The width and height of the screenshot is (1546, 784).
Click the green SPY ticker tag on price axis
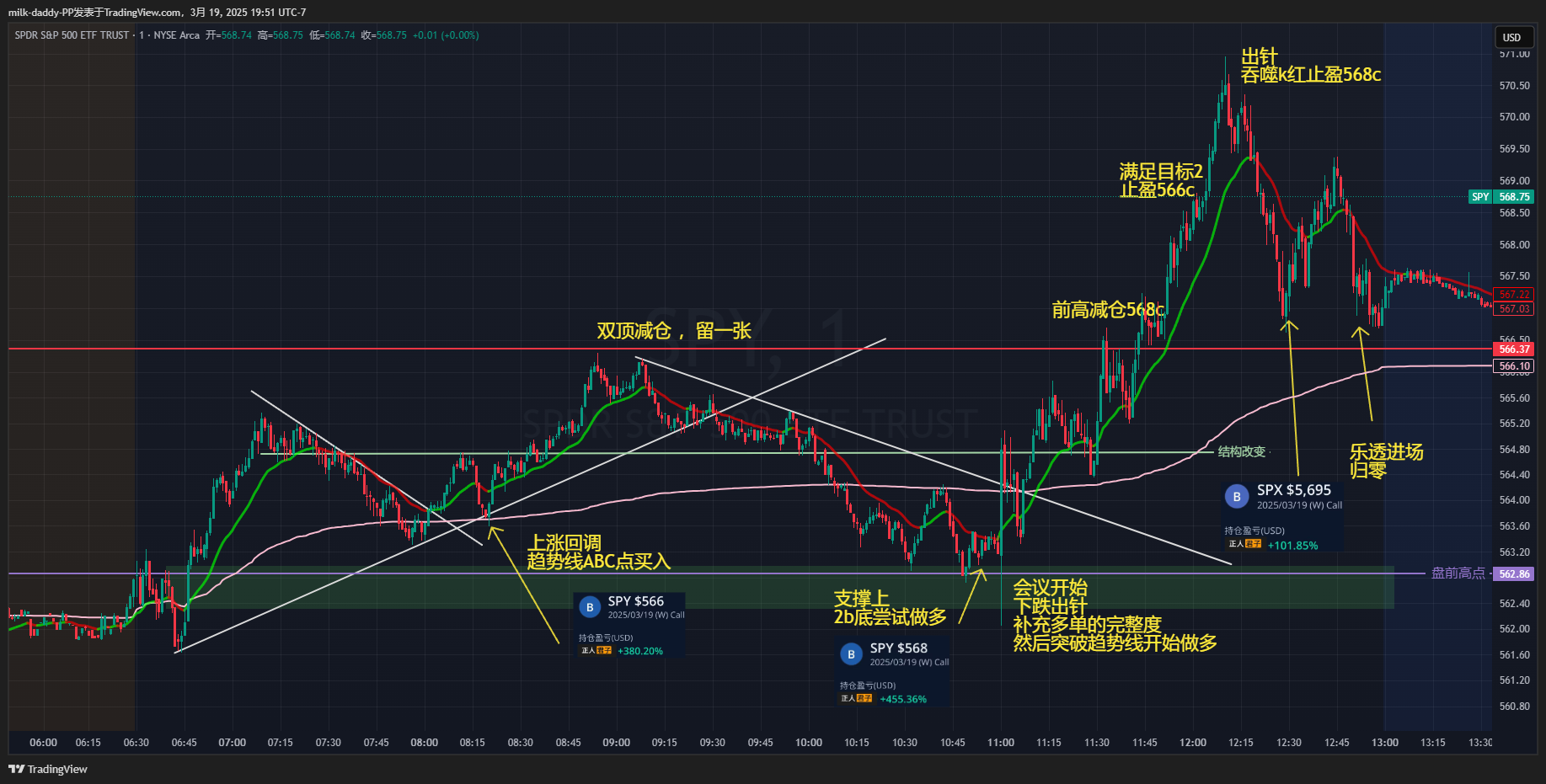[x=1480, y=197]
